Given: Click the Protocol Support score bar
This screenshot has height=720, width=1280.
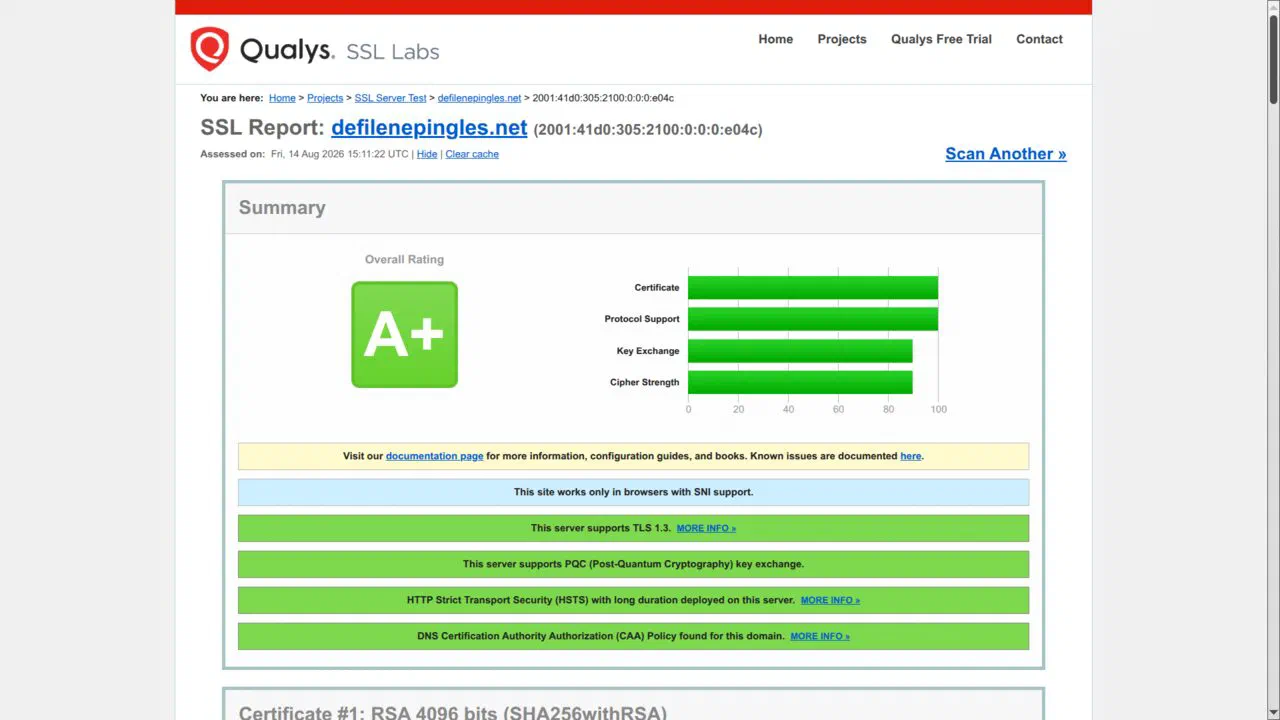Looking at the screenshot, I should point(813,319).
